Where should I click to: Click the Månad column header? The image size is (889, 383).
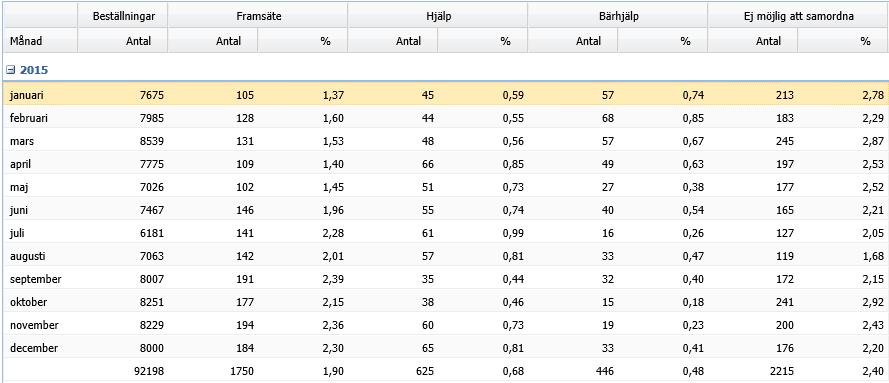click(40, 41)
